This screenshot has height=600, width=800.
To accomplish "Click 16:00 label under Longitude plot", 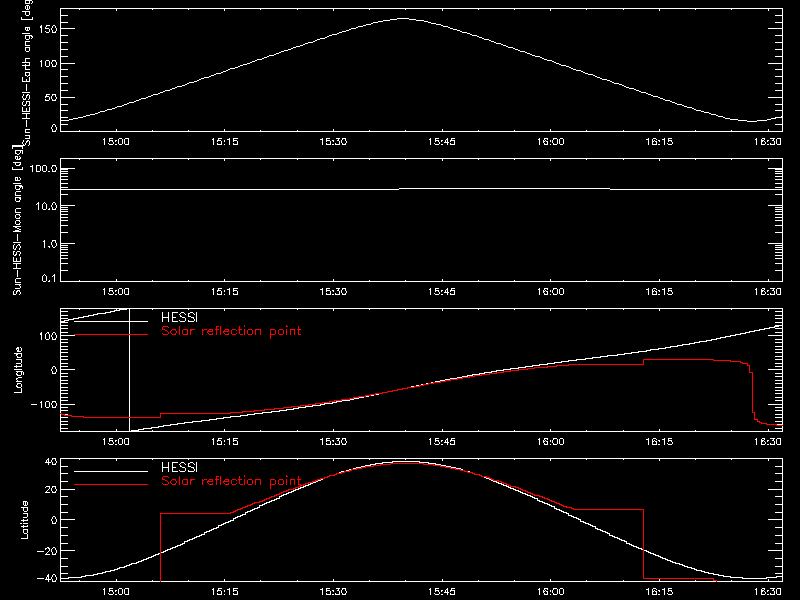I will pyautogui.click(x=551, y=442).
